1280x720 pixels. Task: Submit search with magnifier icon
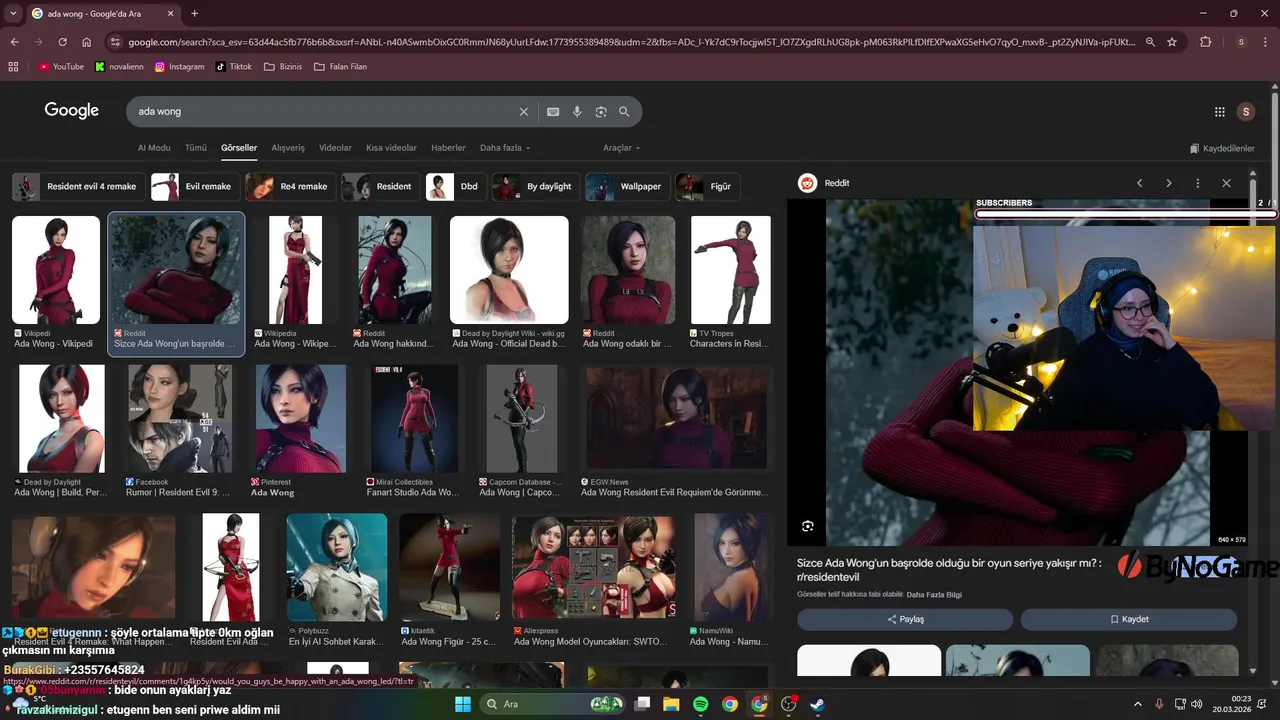pos(625,112)
